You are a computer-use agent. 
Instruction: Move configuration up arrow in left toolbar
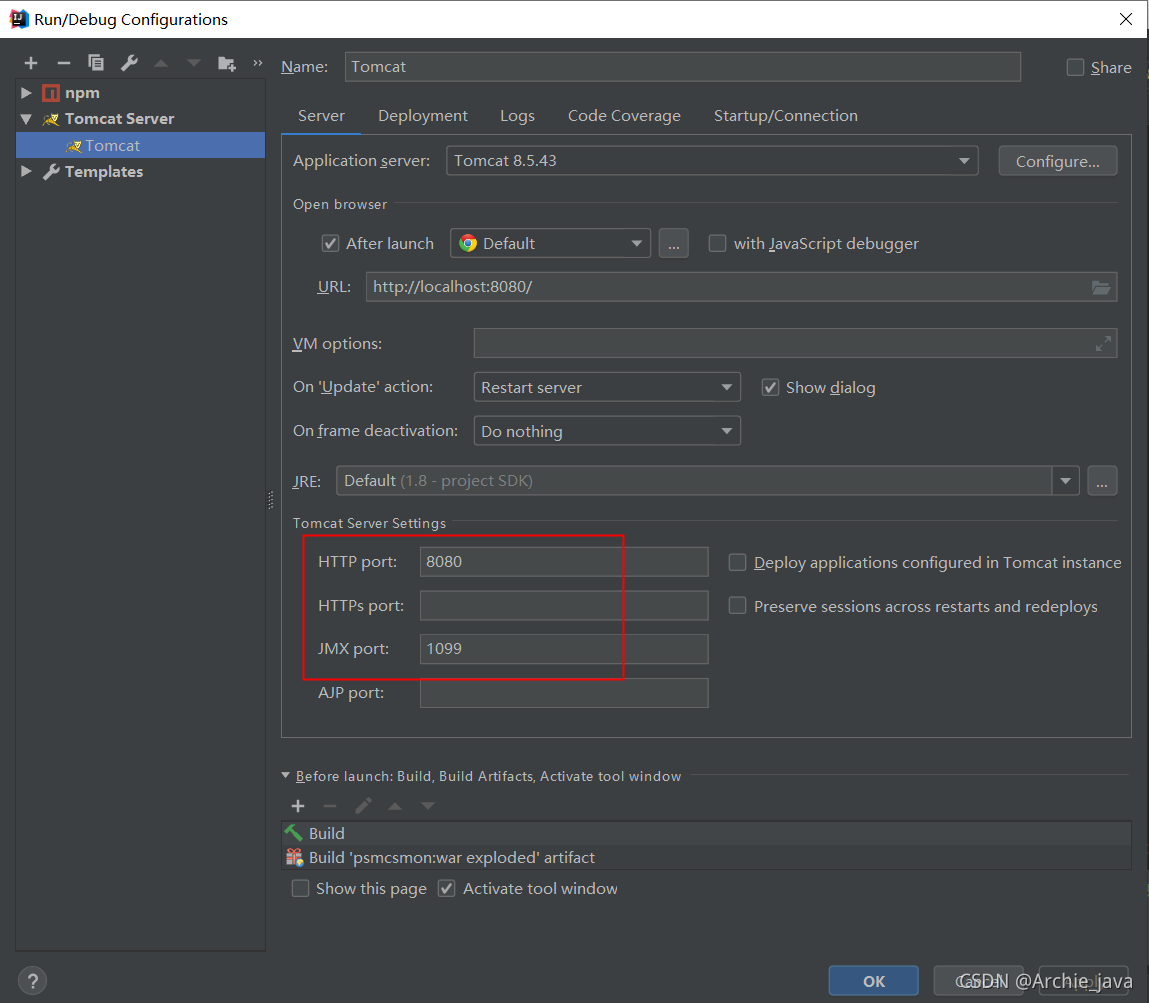pos(161,64)
